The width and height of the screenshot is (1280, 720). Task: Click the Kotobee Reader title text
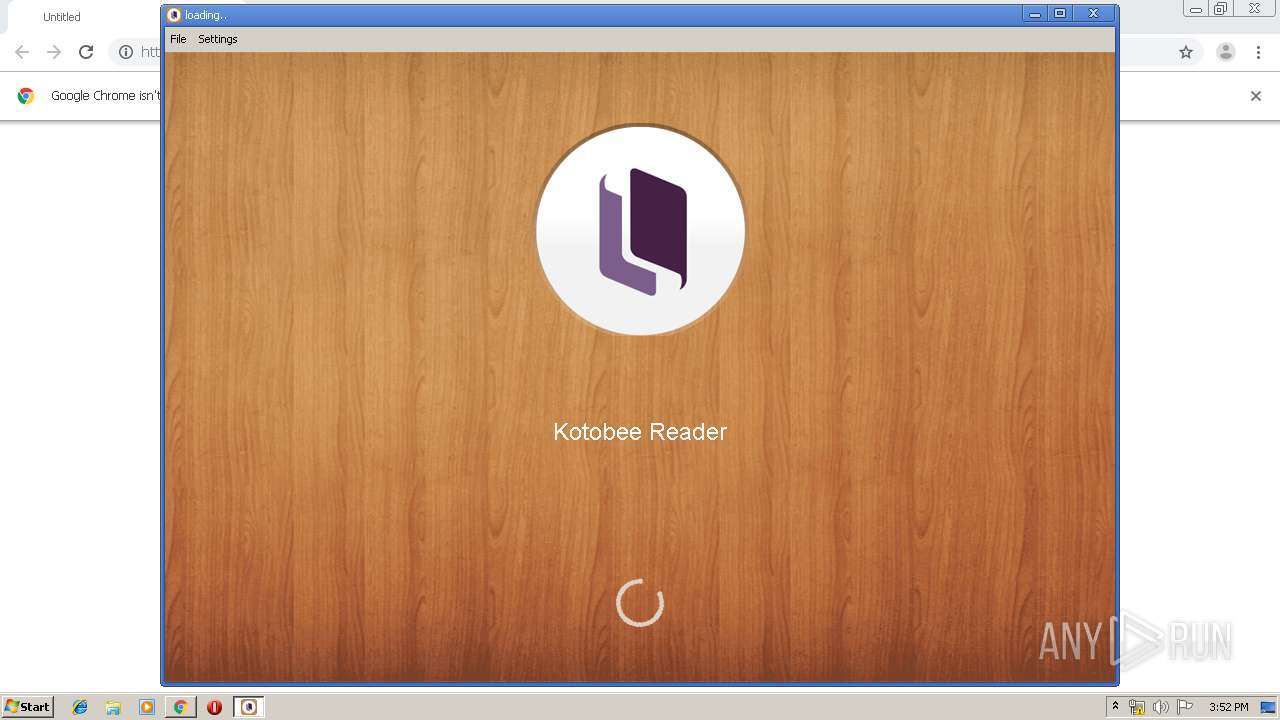(640, 432)
